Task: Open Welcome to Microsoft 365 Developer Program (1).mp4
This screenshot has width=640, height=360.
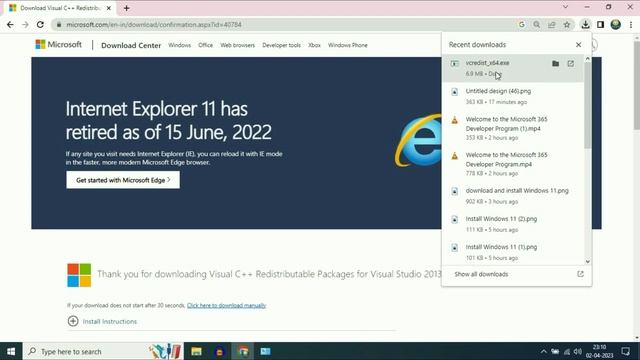Action: coord(513,128)
